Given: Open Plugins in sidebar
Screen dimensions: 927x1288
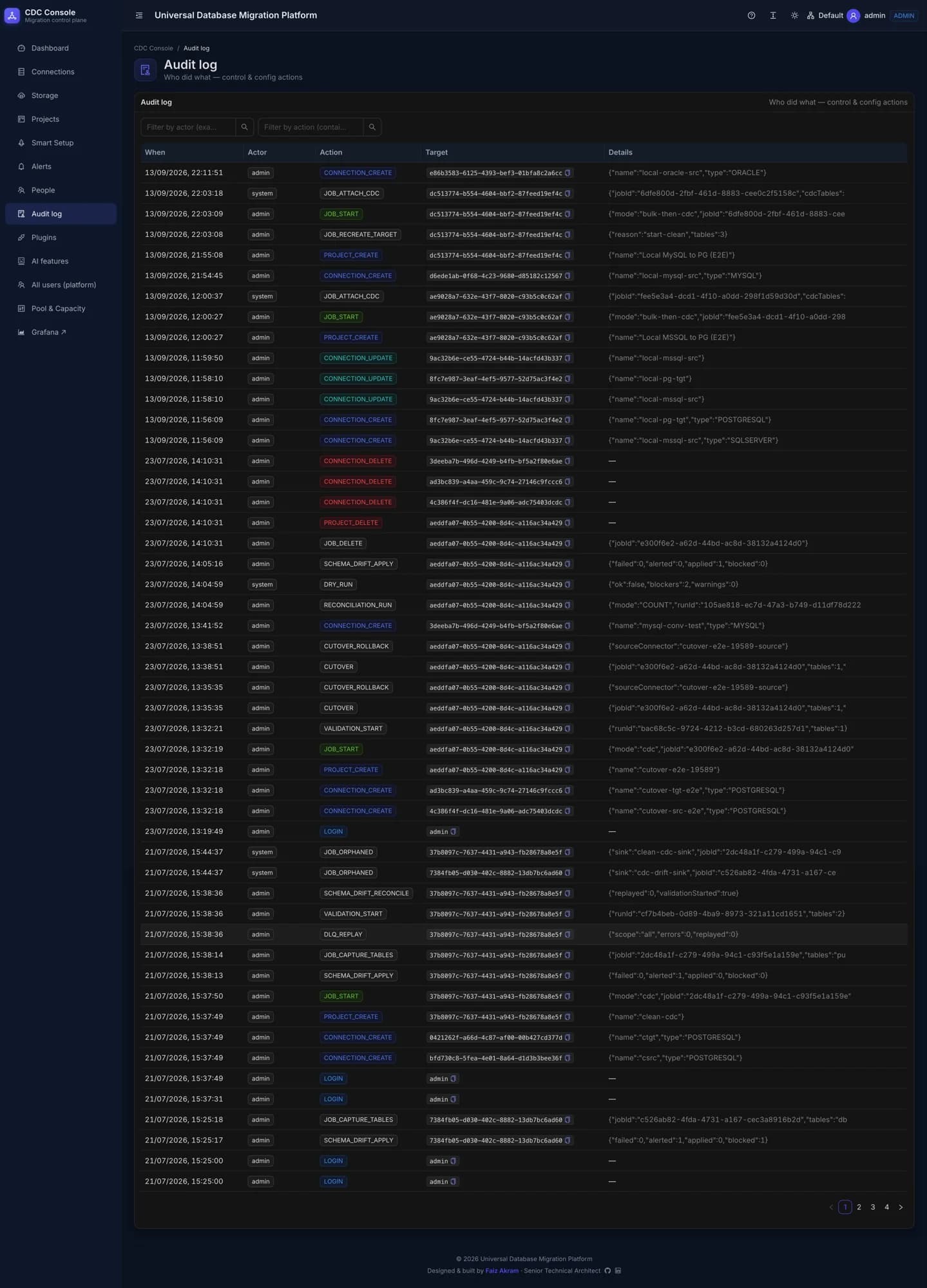Looking at the screenshot, I should pyautogui.click(x=61, y=238).
